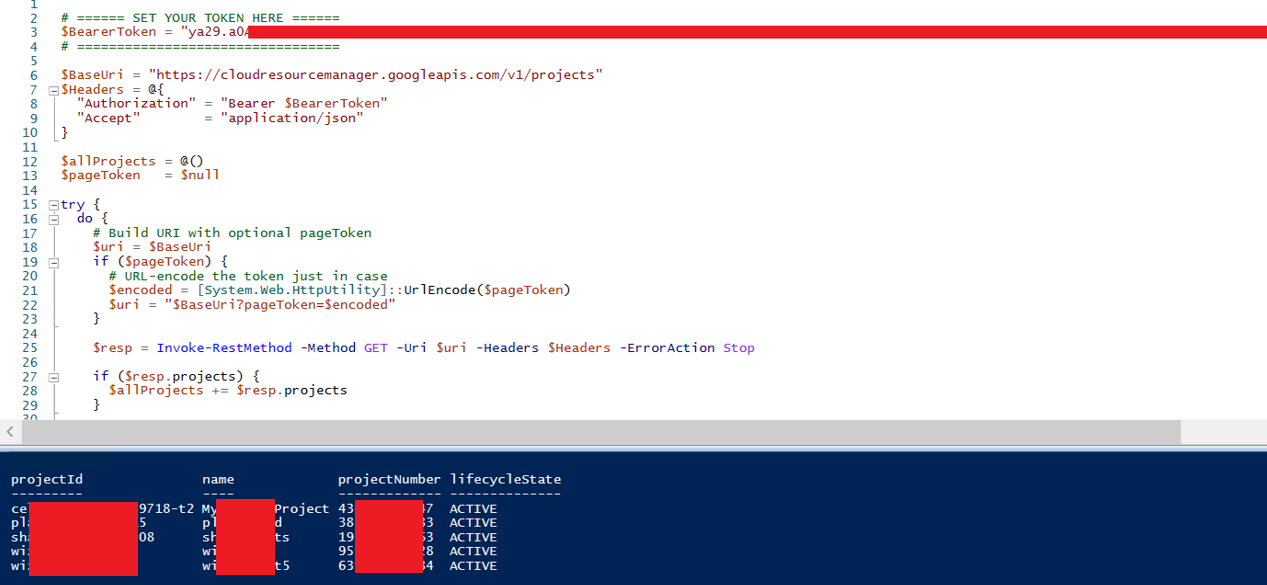Click line number 25 in the gutter
Image resolution: width=1267 pixels, height=585 pixels.
pyautogui.click(x=29, y=348)
